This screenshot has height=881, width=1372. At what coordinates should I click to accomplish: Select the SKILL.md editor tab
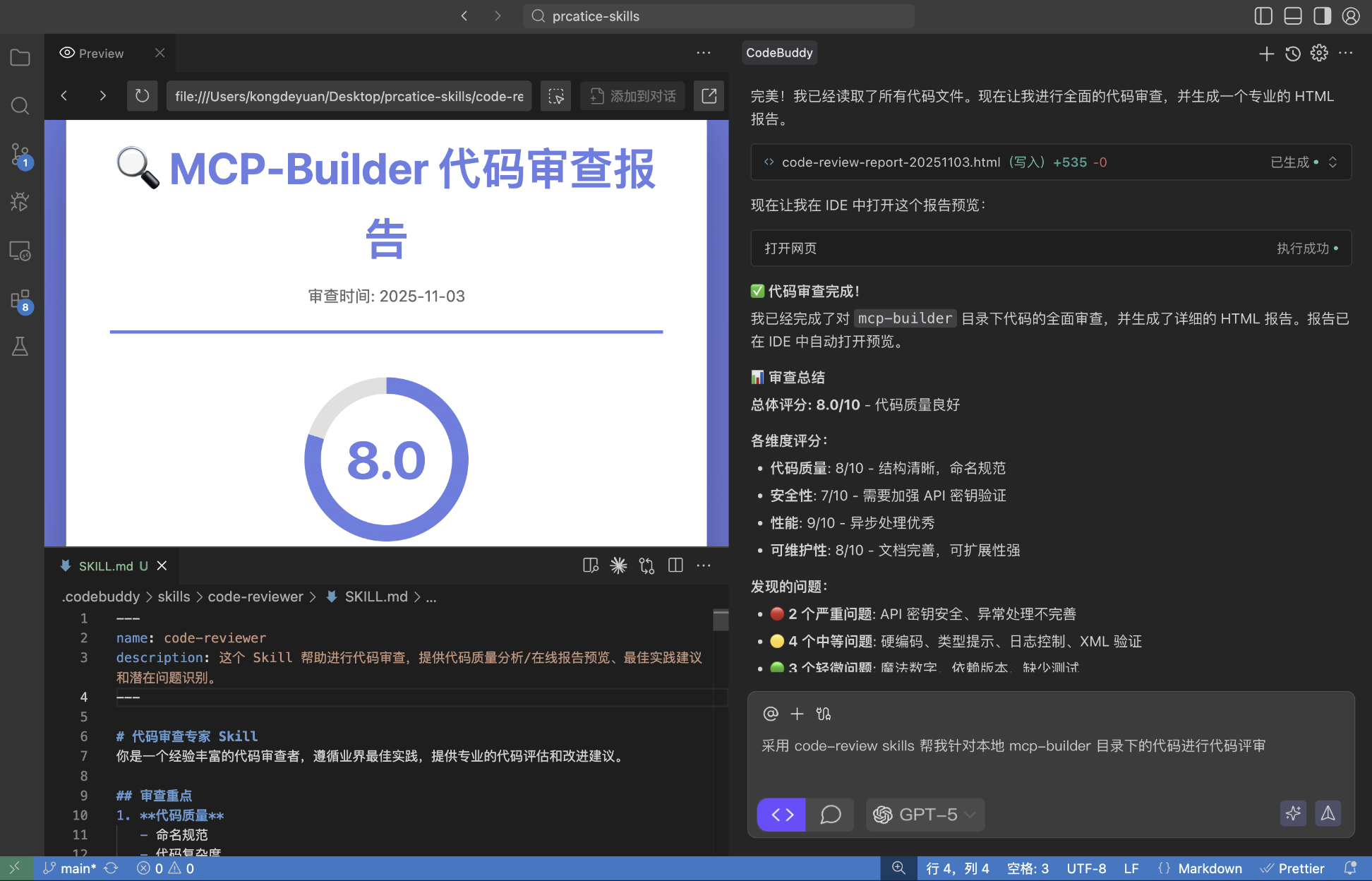click(106, 566)
